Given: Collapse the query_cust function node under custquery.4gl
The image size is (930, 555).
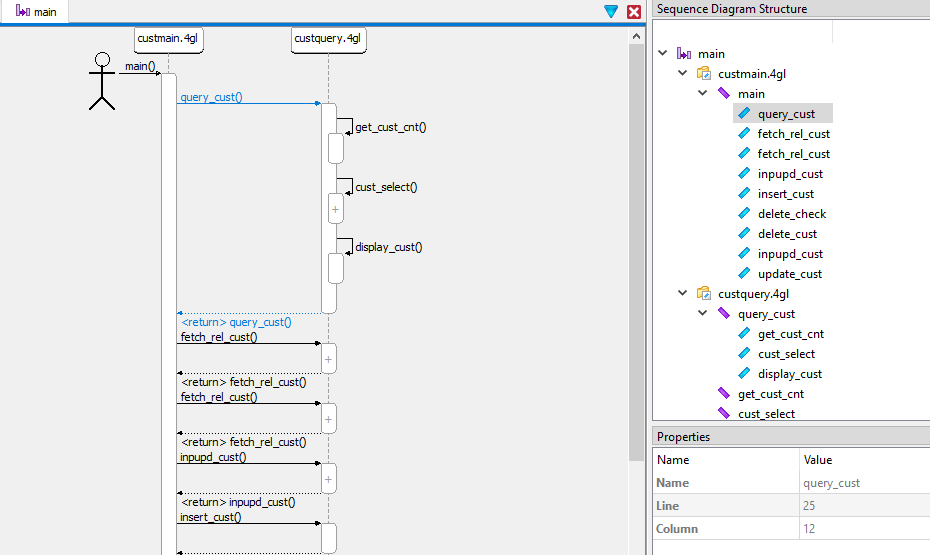Looking at the screenshot, I should (703, 313).
